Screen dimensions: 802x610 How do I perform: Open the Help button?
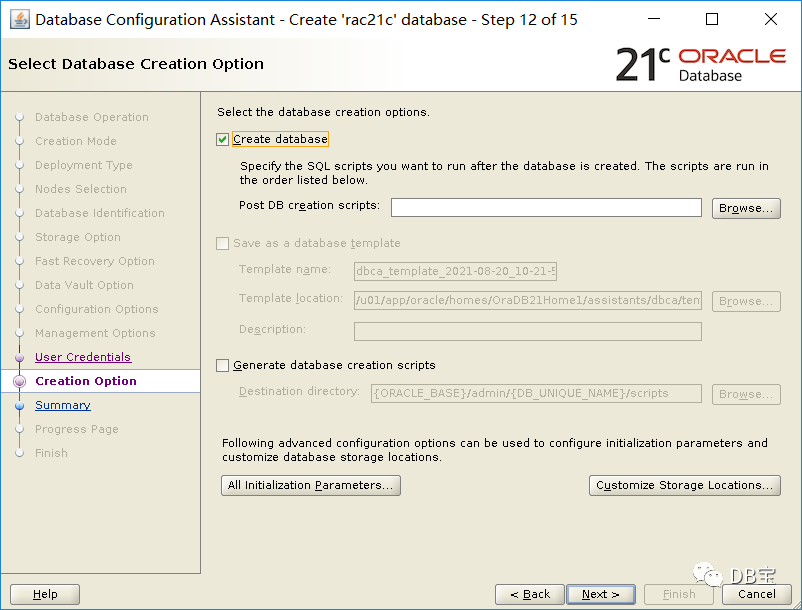click(45, 594)
